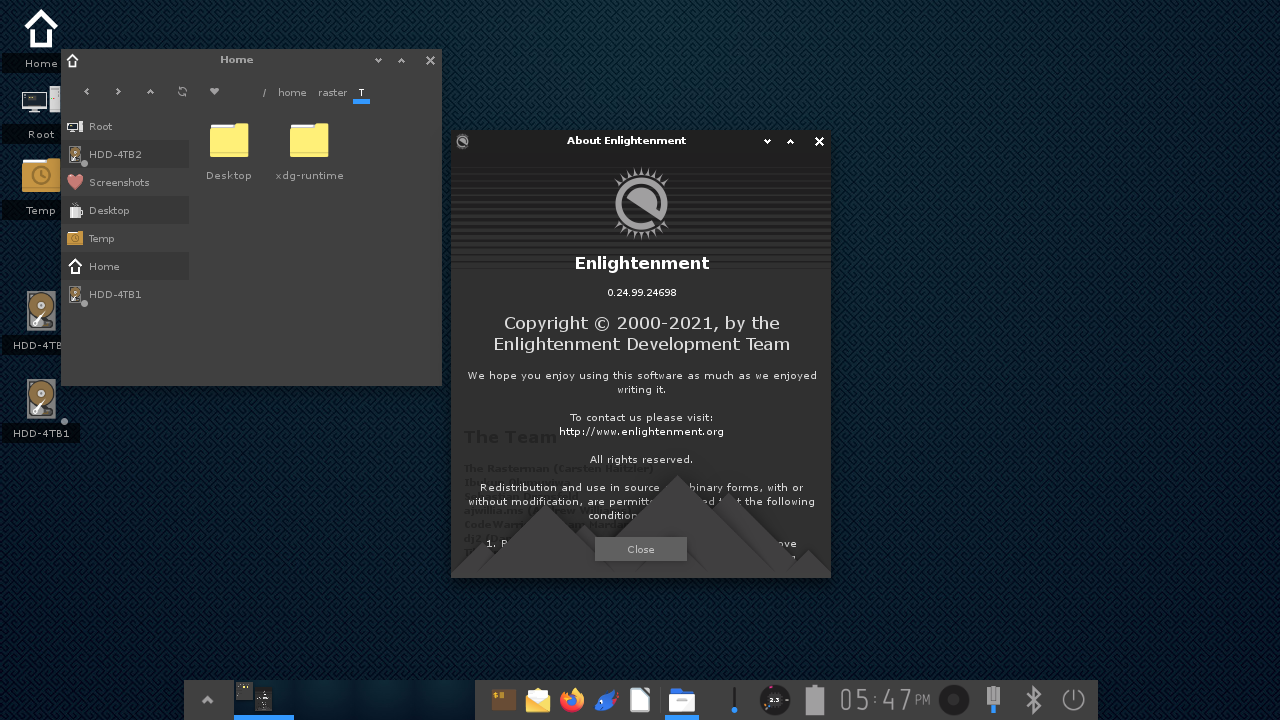Screen dimensions: 1280x720
Task: Navigate to parent directory using the up arrow
Action: 150,91
